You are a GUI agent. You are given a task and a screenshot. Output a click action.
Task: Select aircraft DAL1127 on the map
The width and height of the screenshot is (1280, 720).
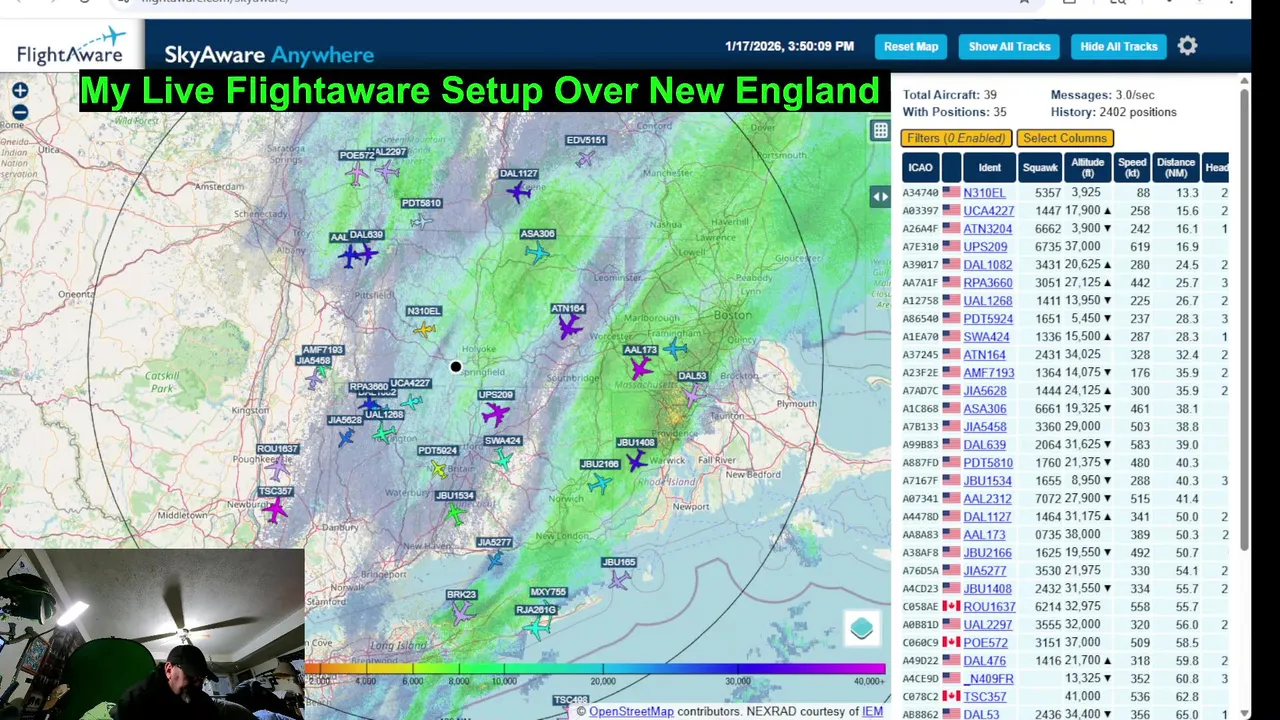(518, 192)
